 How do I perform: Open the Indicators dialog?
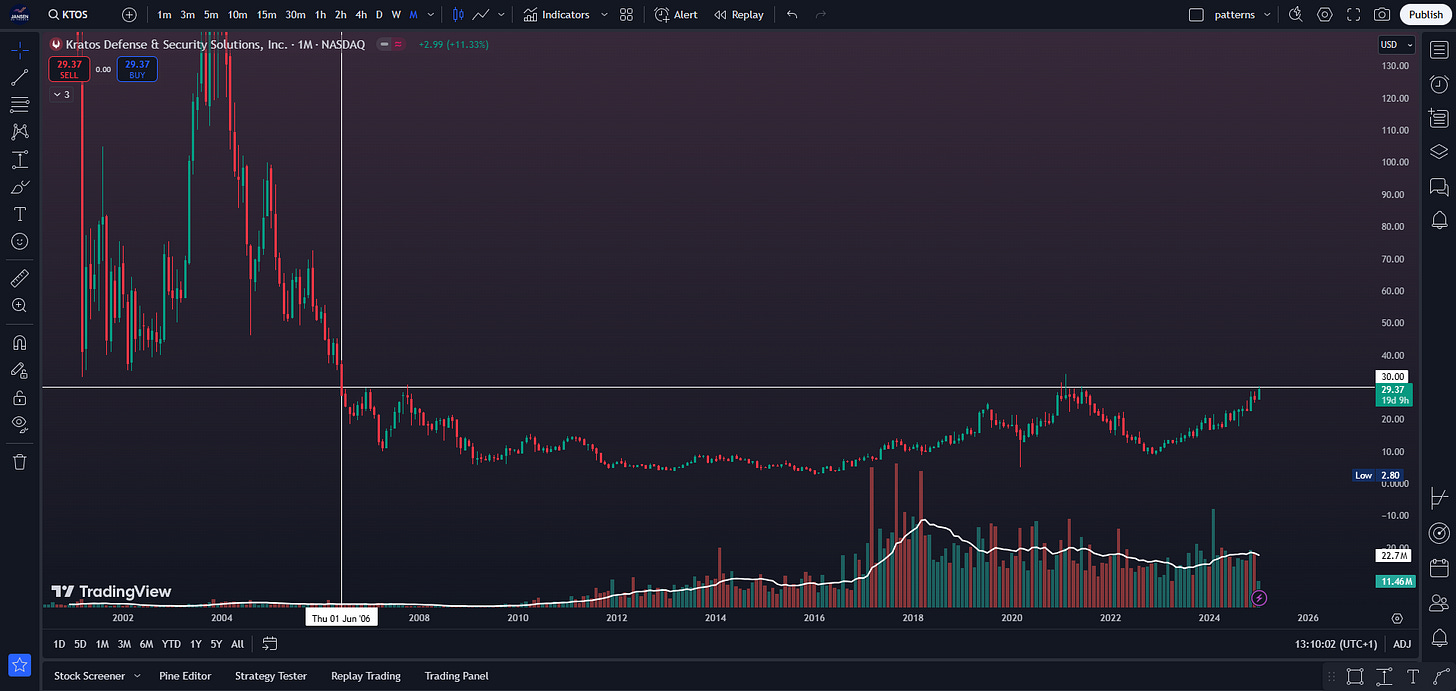point(556,15)
